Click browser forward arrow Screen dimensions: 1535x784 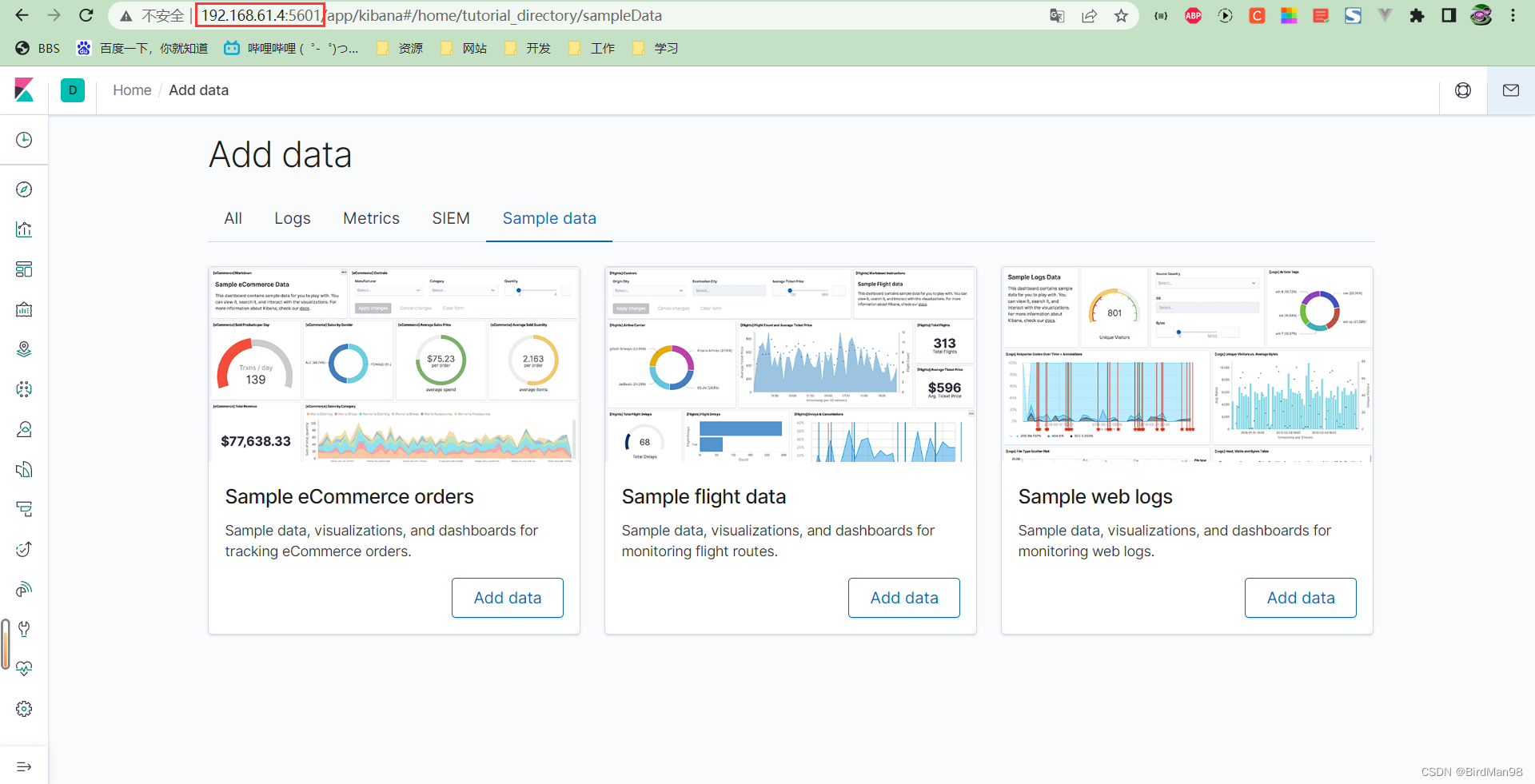point(54,15)
